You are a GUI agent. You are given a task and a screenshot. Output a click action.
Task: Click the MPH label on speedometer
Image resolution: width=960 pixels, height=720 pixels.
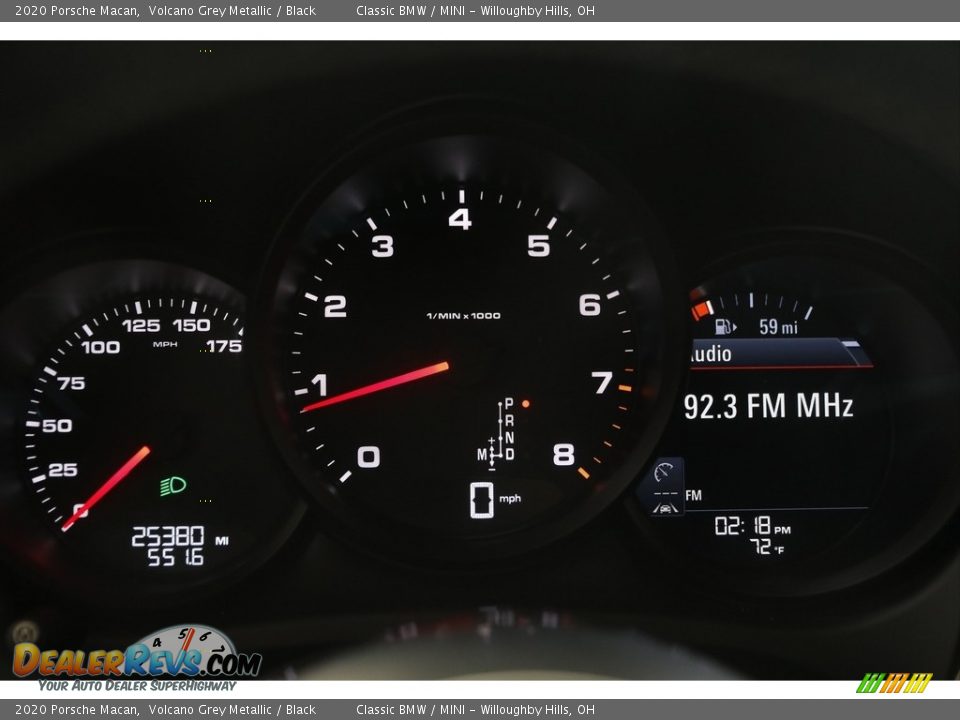tap(165, 345)
